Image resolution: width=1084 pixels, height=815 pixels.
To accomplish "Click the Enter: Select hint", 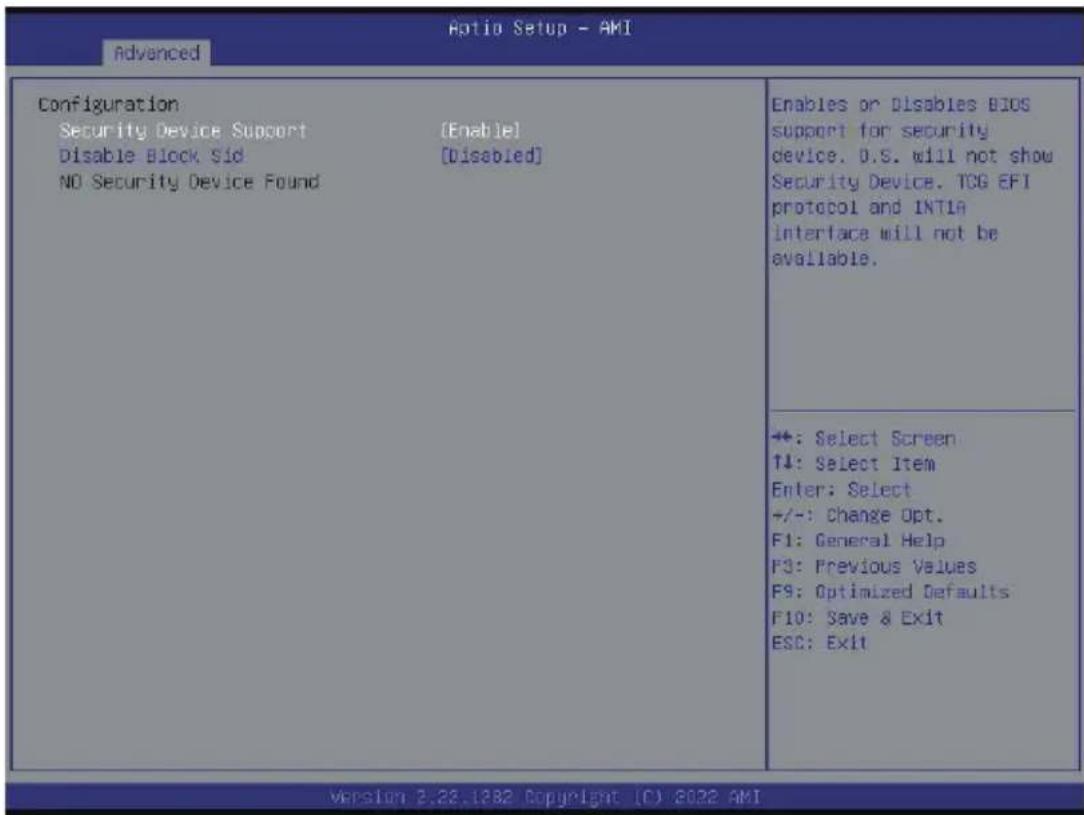I will [841, 489].
